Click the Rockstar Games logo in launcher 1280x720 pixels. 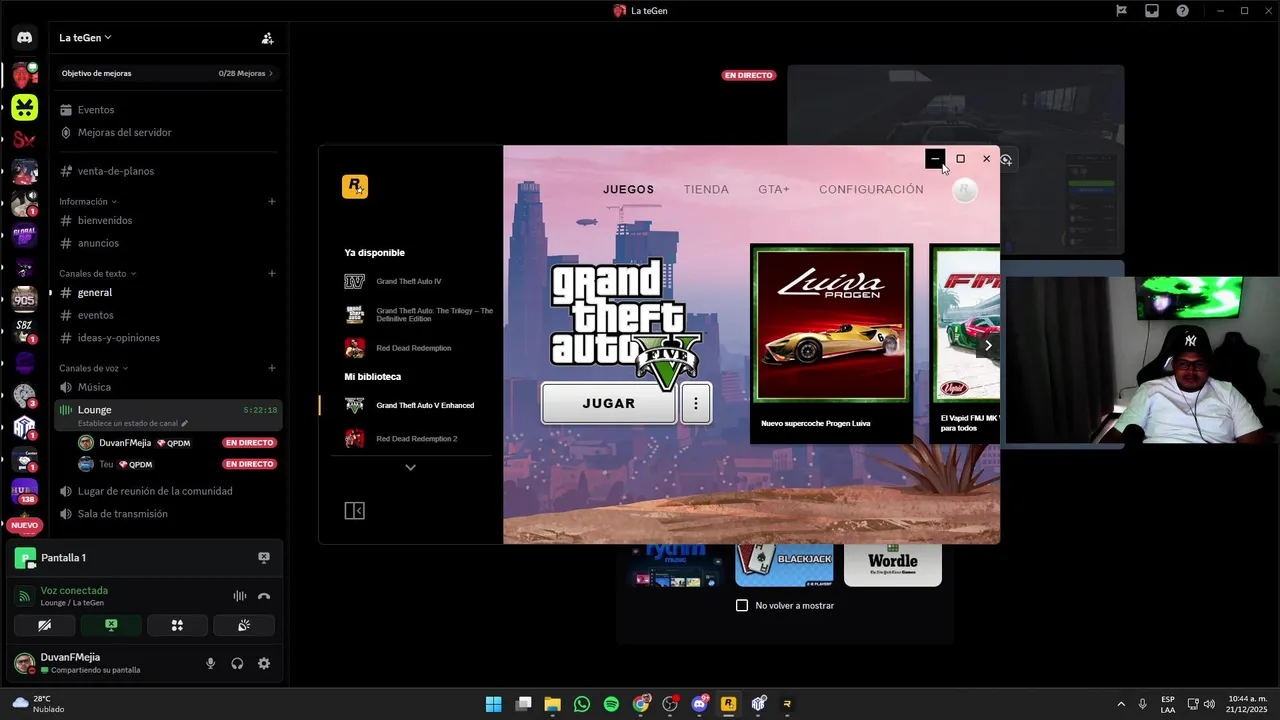tap(355, 187)
